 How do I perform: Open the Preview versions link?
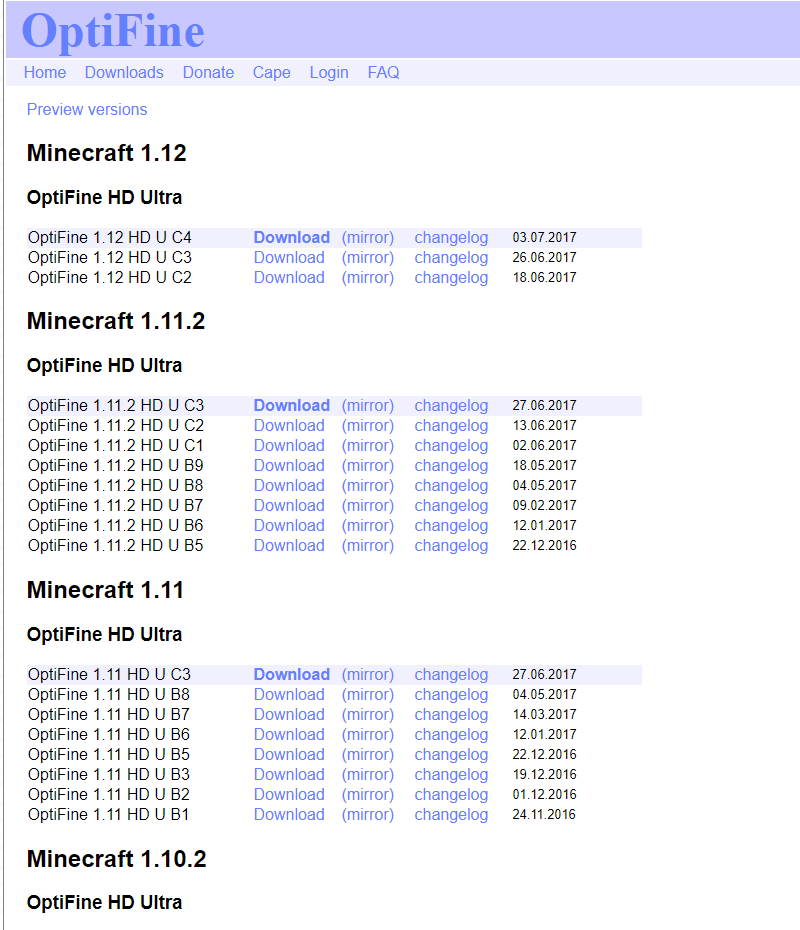pyautogui.click(x=87, y=110)
